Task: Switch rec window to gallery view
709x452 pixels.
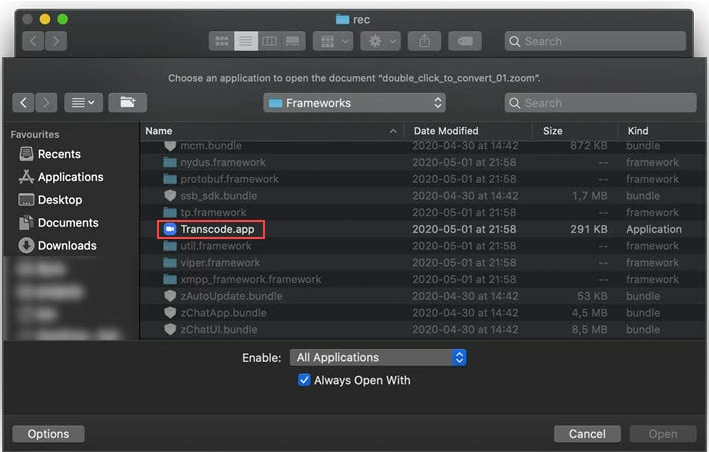Action: click(x=293, y=41)
